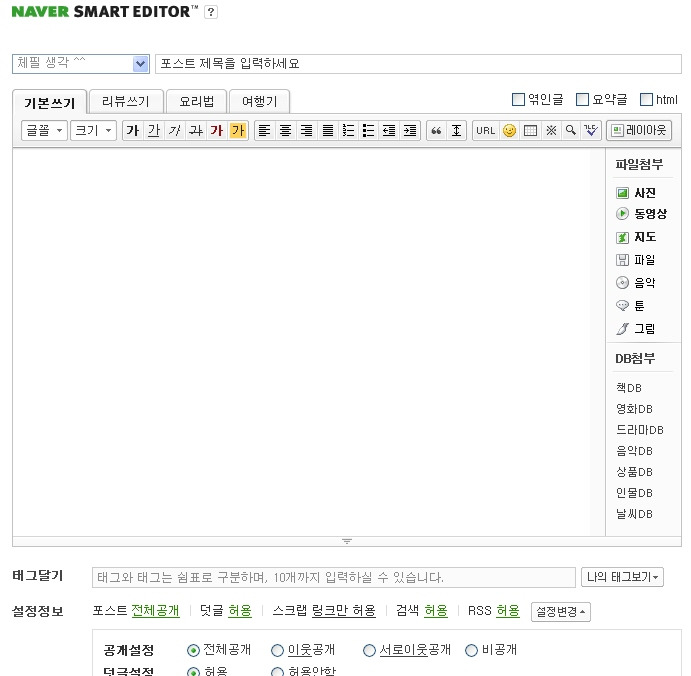The width and height of the screenshot is (691, 676).
Task: Select the 이웃공개 radio option
Action: tap(277, 650)
